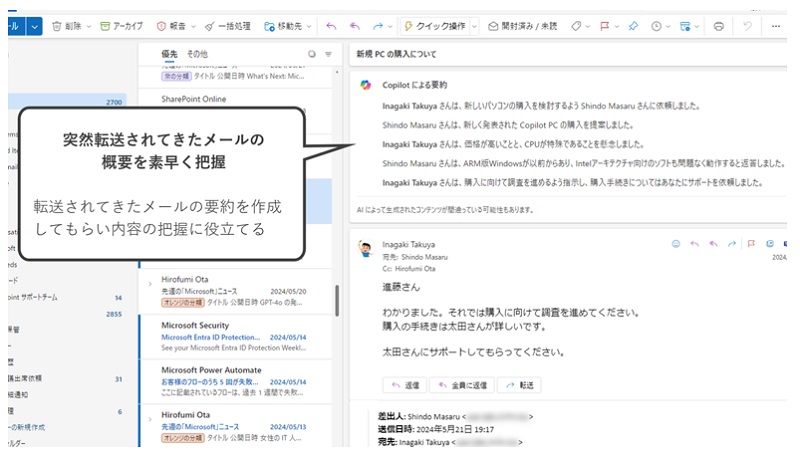Open the folder showing count 2855

click(x=67, y=314)
